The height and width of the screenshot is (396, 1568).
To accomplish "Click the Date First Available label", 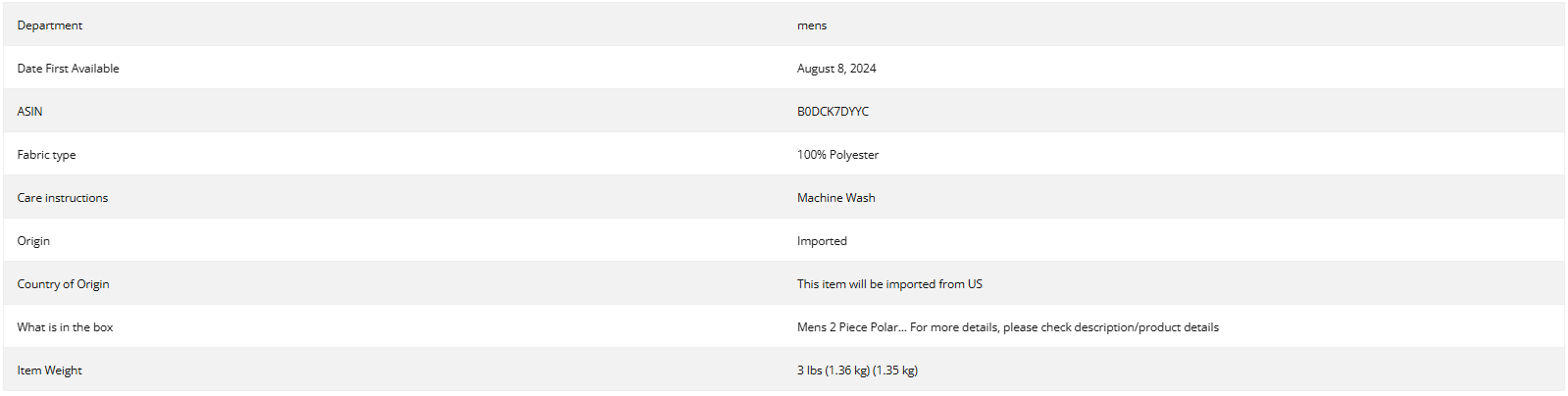I will click(68, 69).
